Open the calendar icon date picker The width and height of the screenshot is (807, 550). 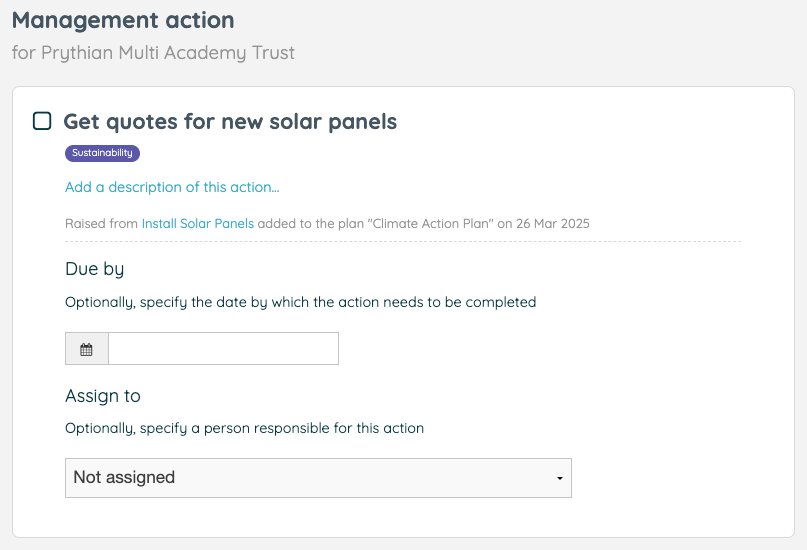click(x=86, y=349)
